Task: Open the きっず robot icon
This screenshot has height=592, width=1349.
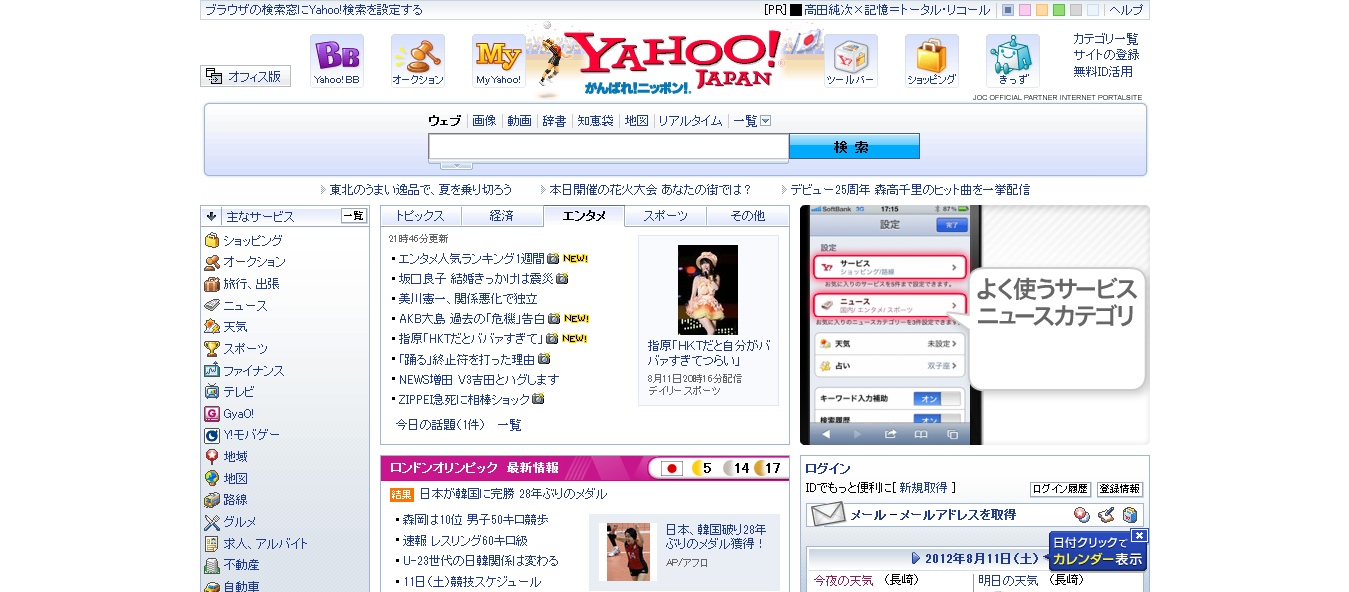Action: 1013,61
